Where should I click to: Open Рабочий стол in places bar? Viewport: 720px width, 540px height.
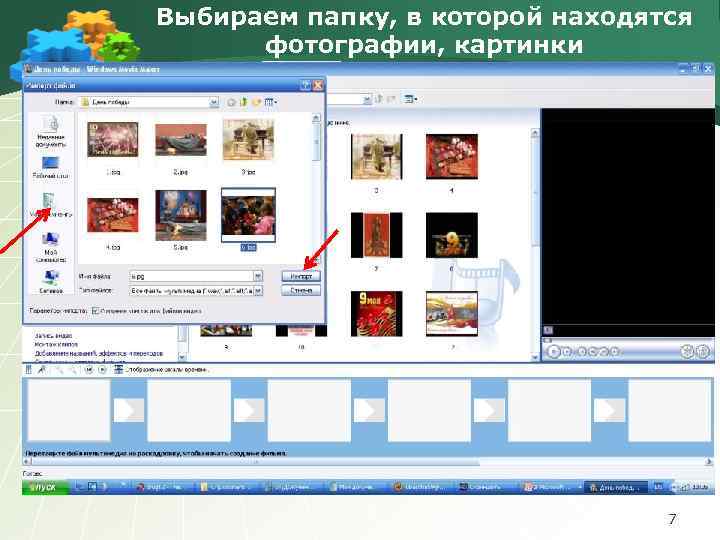click(51, 168)
